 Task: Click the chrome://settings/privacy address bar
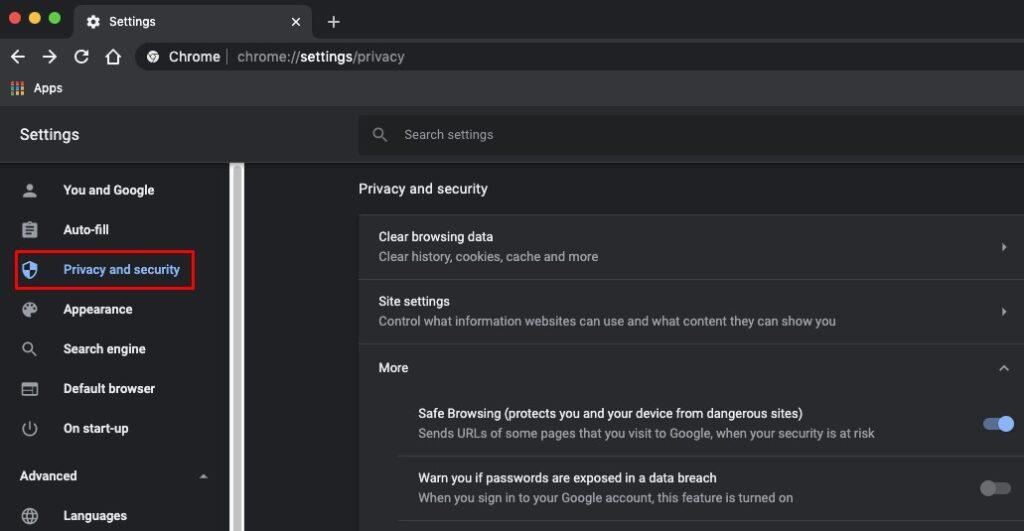[x=581, y=57]
